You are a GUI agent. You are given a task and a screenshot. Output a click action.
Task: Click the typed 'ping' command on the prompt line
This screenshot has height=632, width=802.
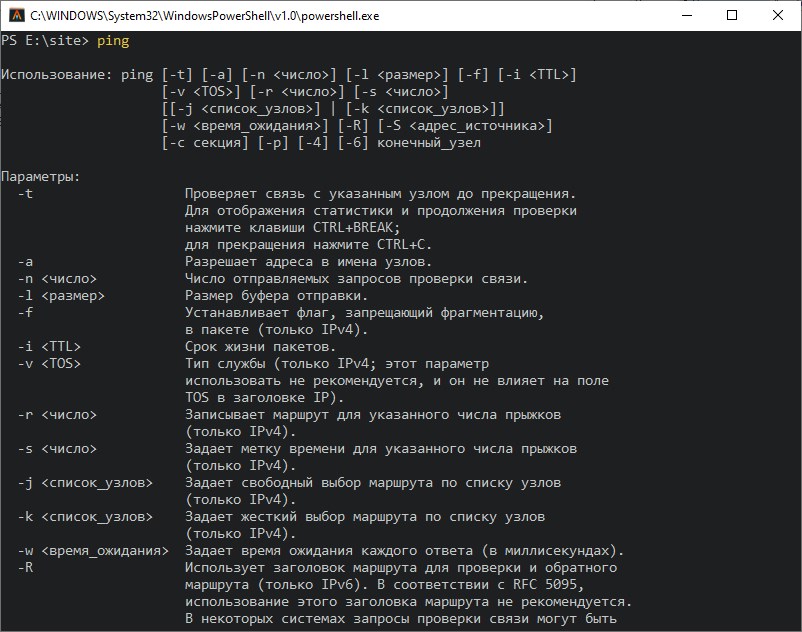[x=114, y=41]
